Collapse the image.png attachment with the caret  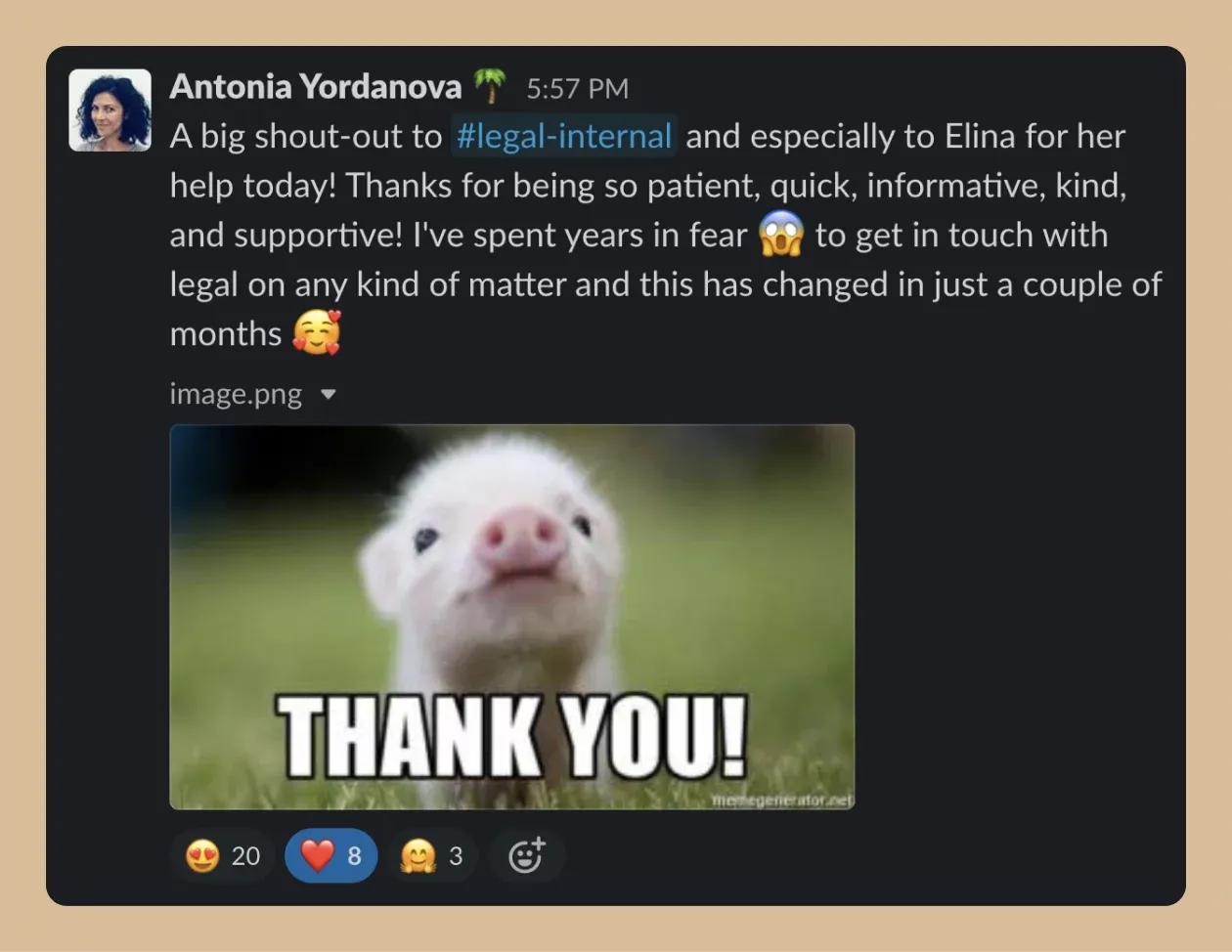329,395
